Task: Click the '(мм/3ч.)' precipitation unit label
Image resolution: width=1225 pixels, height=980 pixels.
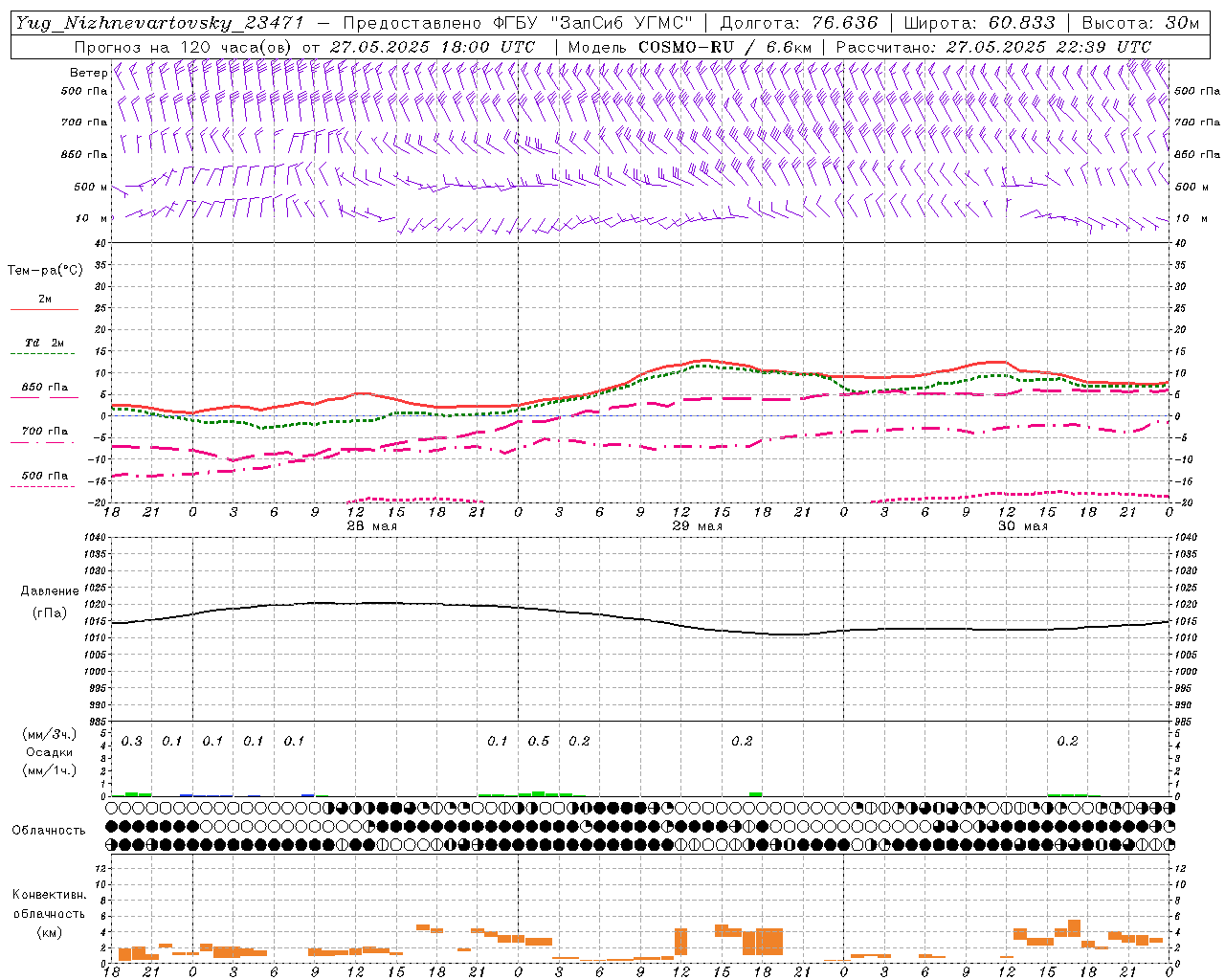Action: pyautogui.click(x=50, y=735)
